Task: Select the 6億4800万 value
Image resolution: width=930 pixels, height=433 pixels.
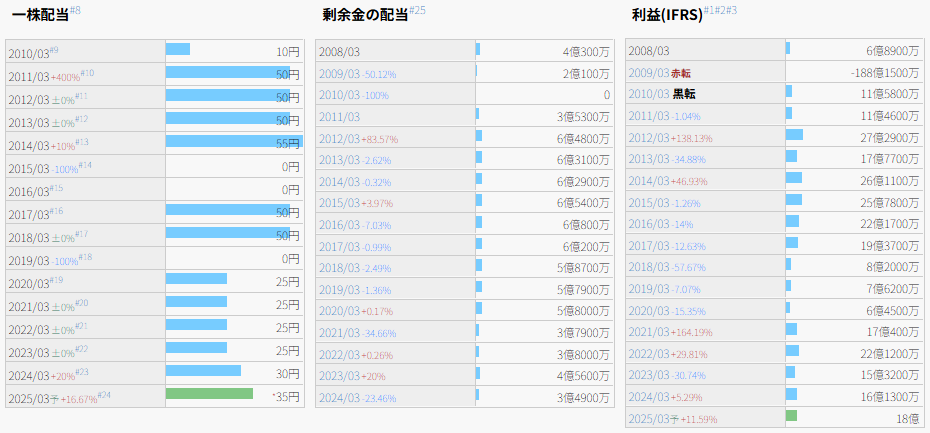Action: tap(583, 139)
